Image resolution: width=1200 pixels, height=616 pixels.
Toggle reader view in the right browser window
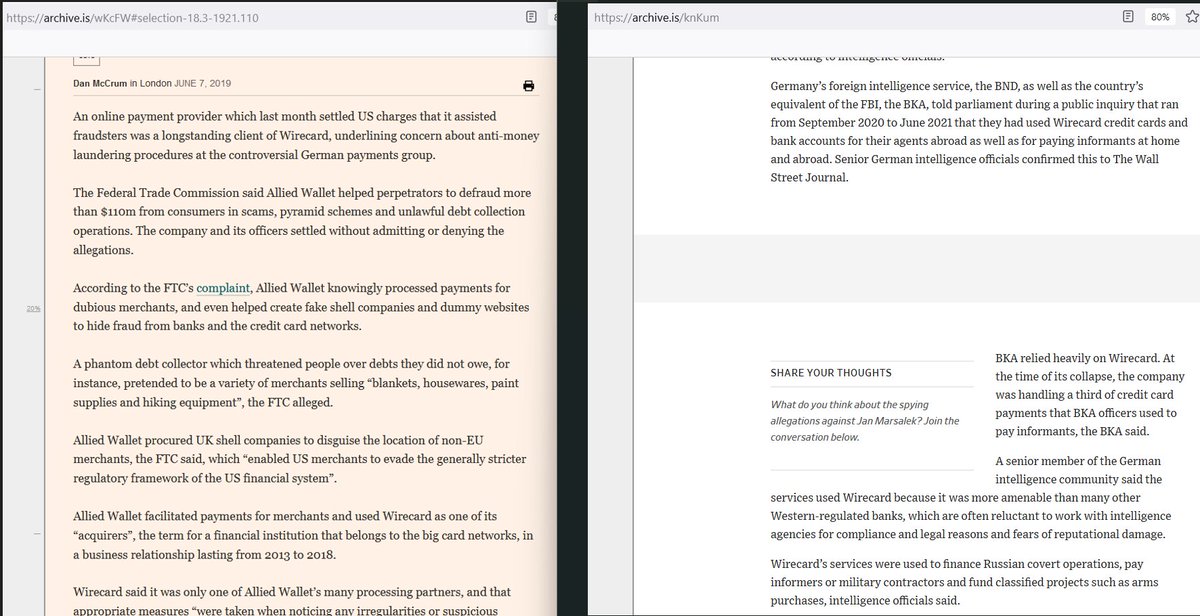[x=1128, y=17]
